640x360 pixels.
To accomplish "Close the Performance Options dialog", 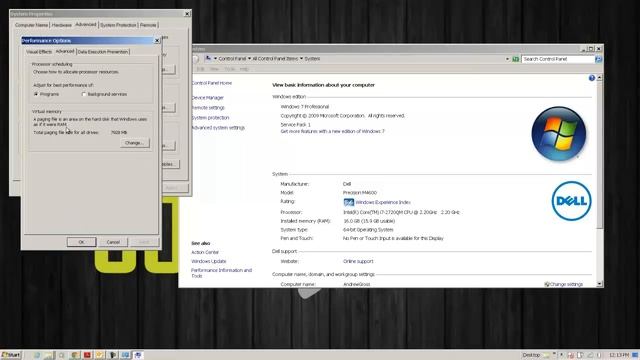I will (157, 41).
